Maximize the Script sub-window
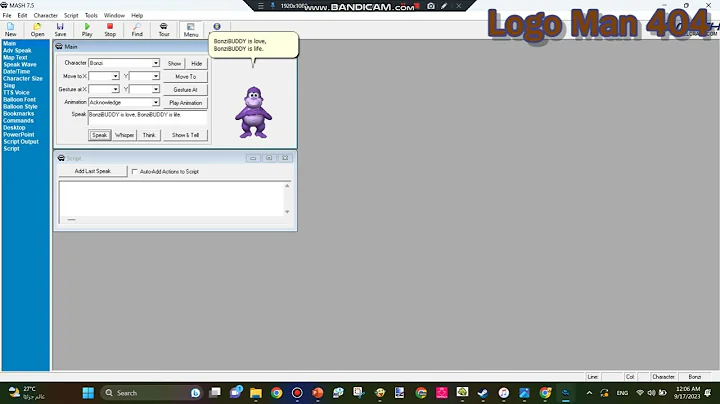720x404 pixels. click(x=269, y=158)
